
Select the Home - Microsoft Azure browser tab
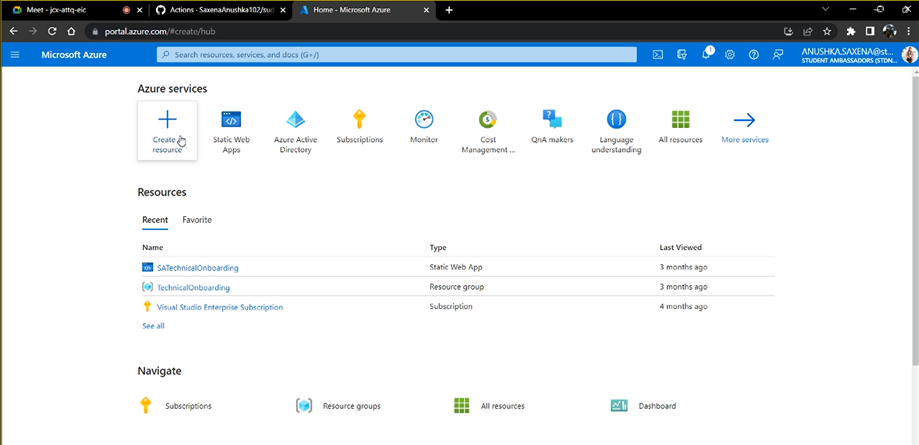[x=364, y=10]
